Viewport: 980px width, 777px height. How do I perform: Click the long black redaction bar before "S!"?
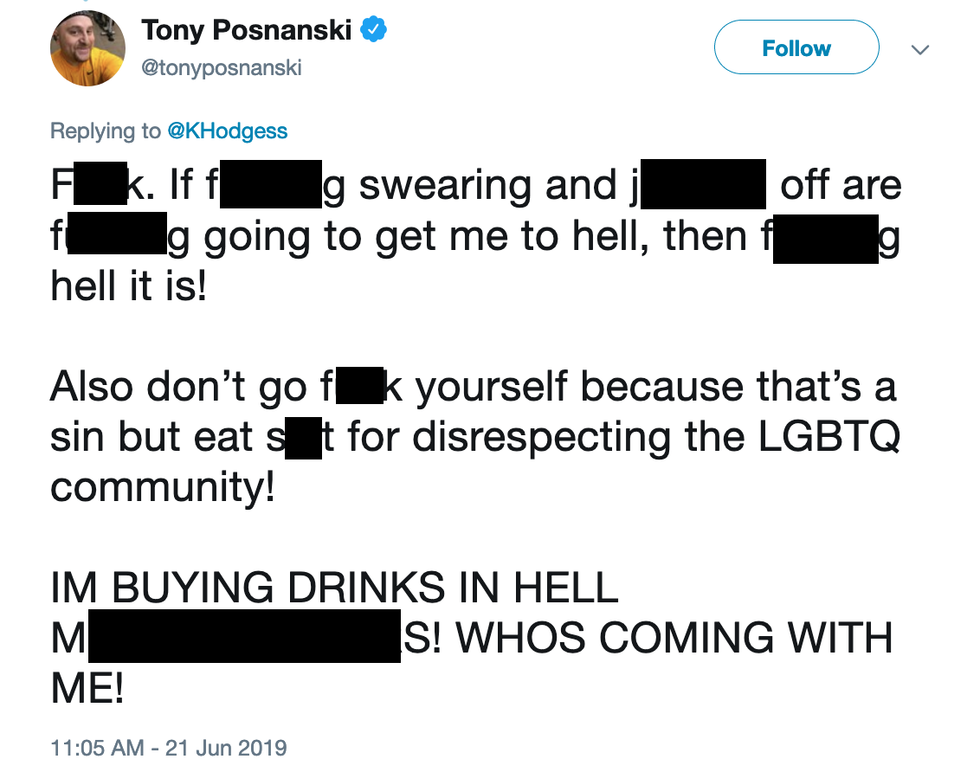point(245,638)
